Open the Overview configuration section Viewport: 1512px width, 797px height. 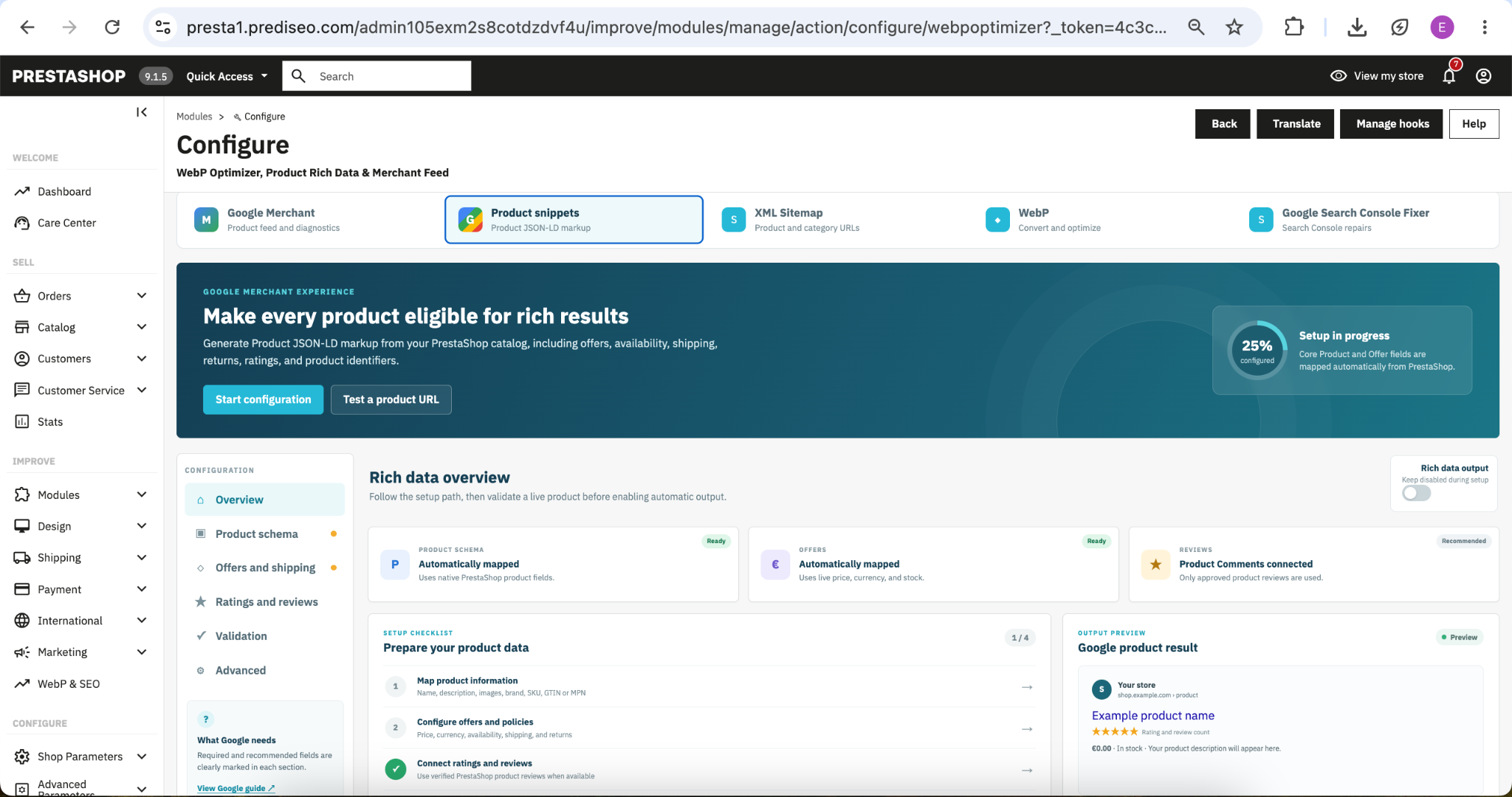(x=264, y=500)
